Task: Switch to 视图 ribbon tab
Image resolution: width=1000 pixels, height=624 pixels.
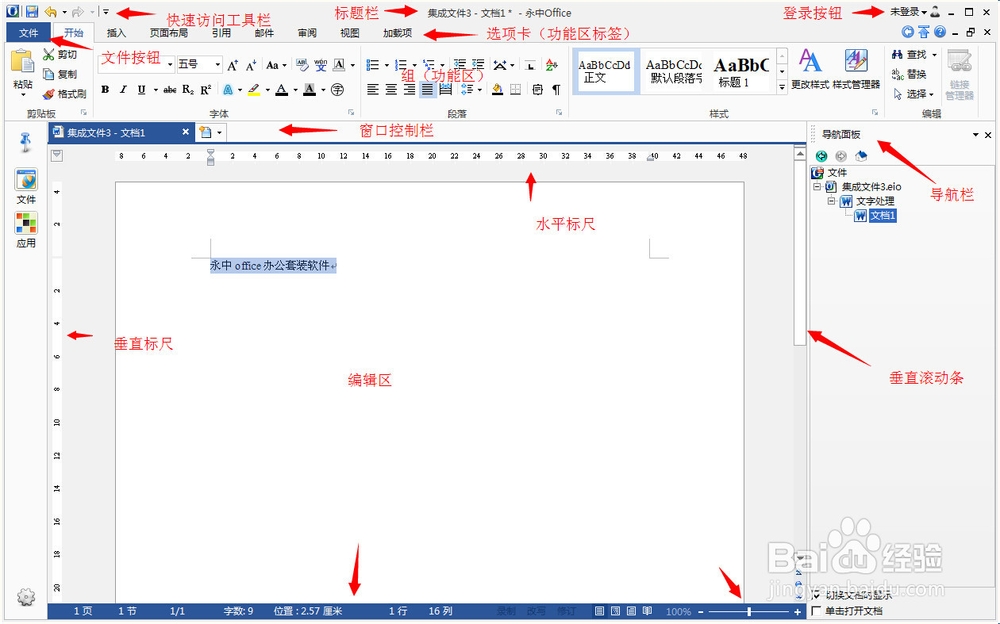Action: pyautogui.click(x=349, y=33)
